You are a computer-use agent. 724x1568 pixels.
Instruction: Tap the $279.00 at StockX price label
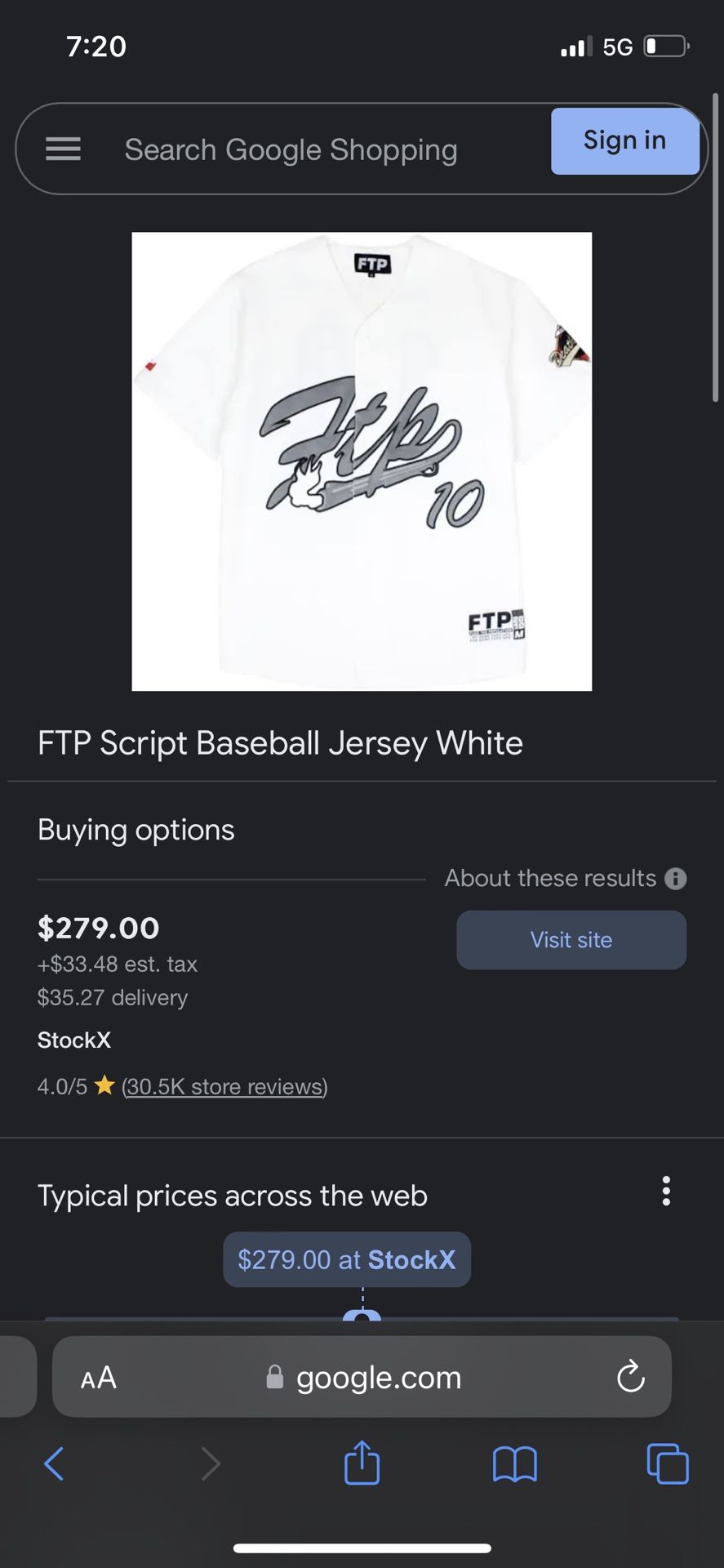347,1259
